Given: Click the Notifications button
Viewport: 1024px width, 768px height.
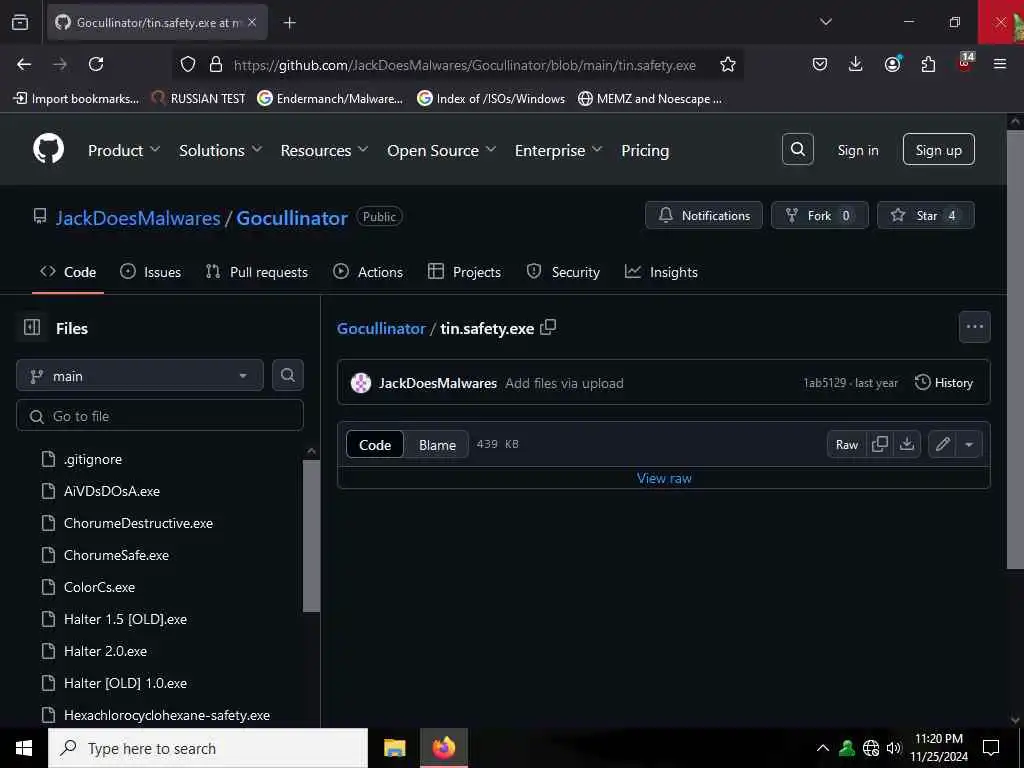Looking at the screenshot, I should pos(703,215).
